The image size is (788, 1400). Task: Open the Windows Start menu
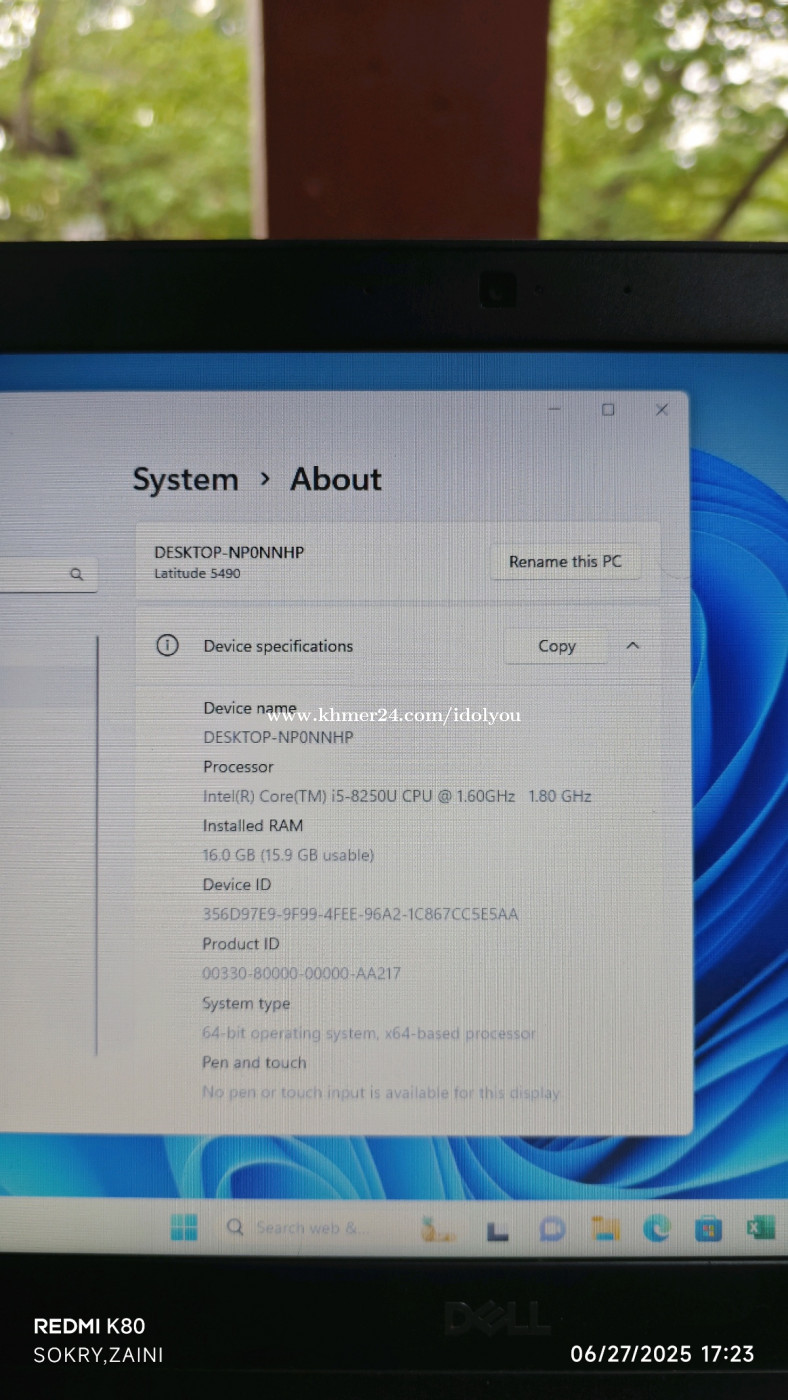(184, 1227)
